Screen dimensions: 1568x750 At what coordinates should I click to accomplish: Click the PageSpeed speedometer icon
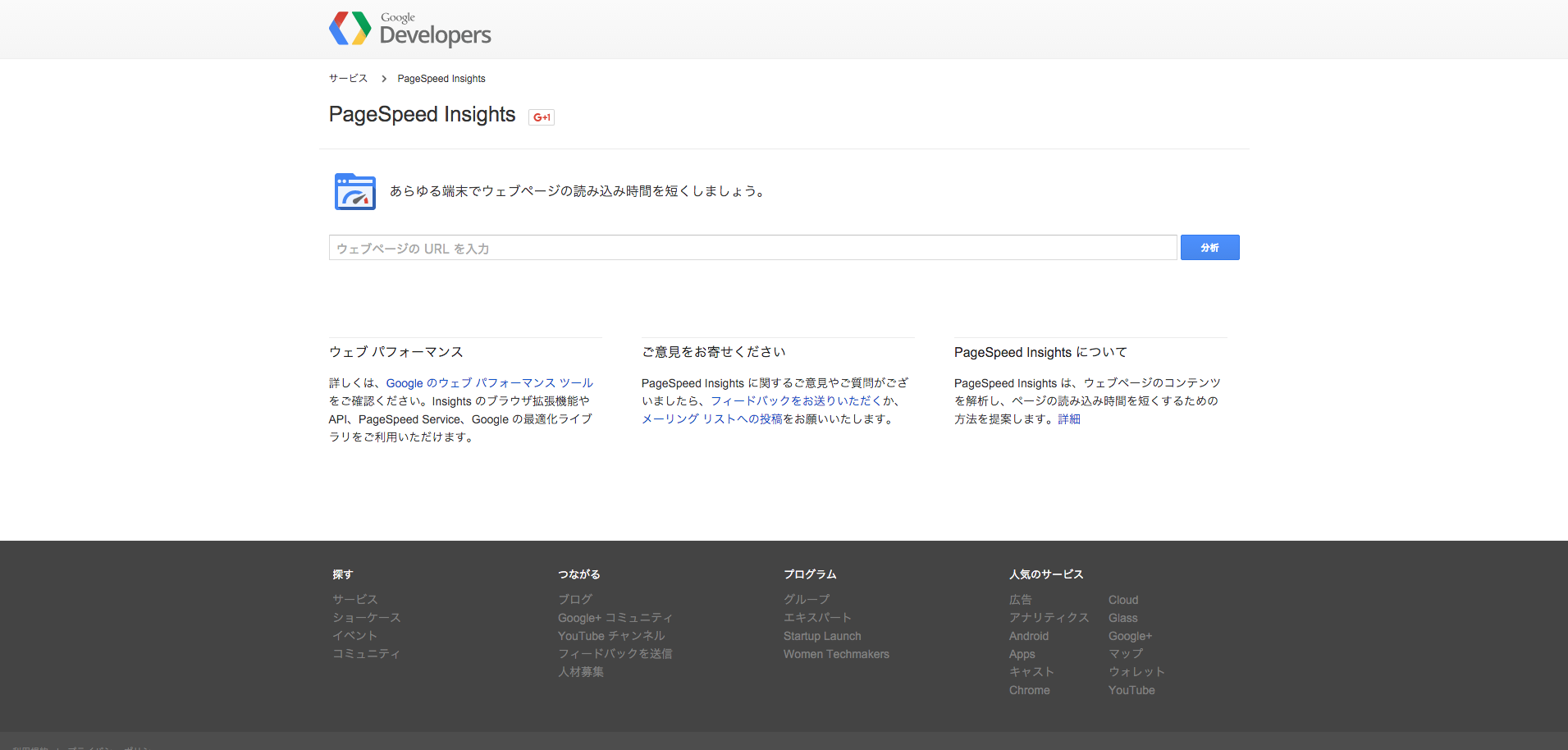pos(355,192)
